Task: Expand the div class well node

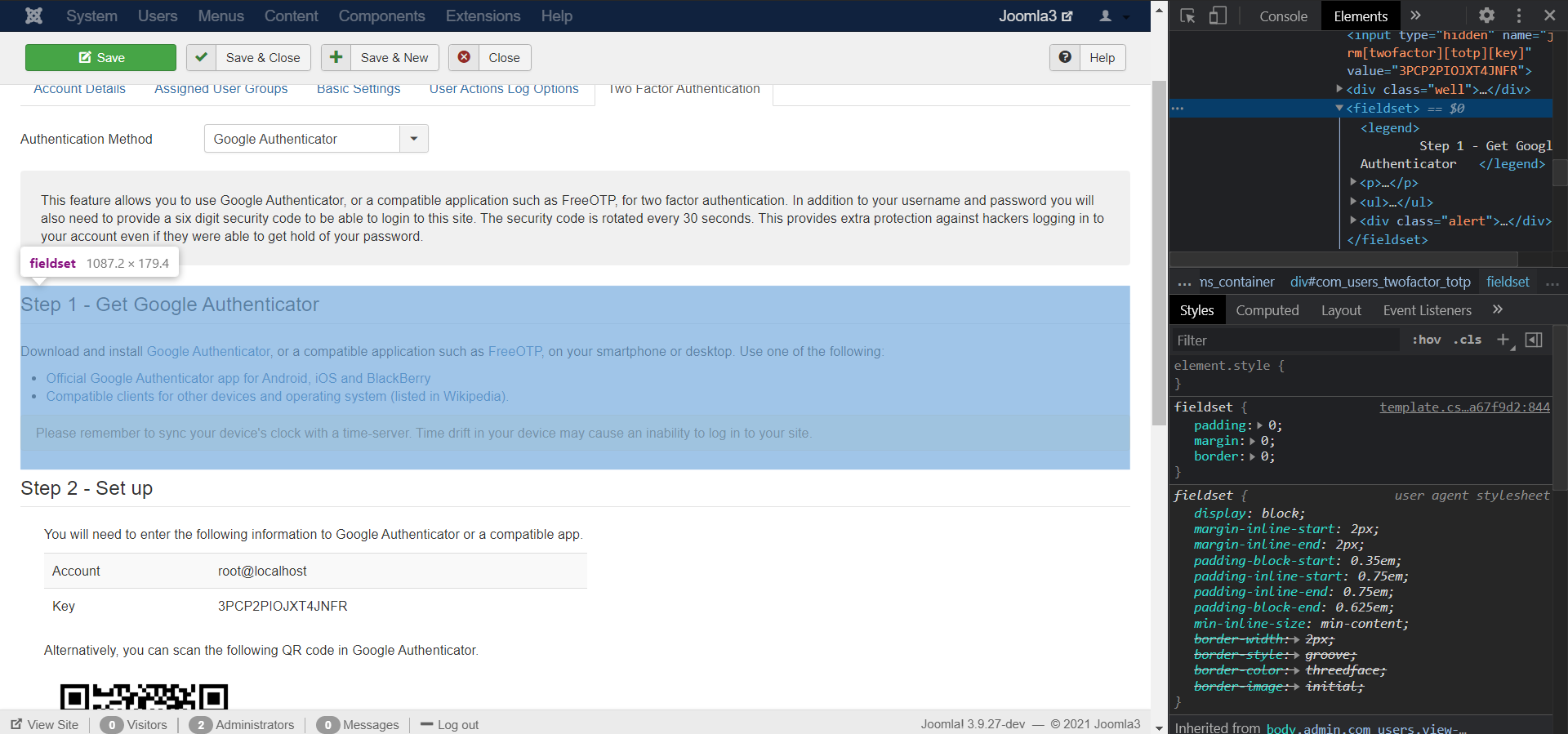Action: click(x=1339, y=88)
